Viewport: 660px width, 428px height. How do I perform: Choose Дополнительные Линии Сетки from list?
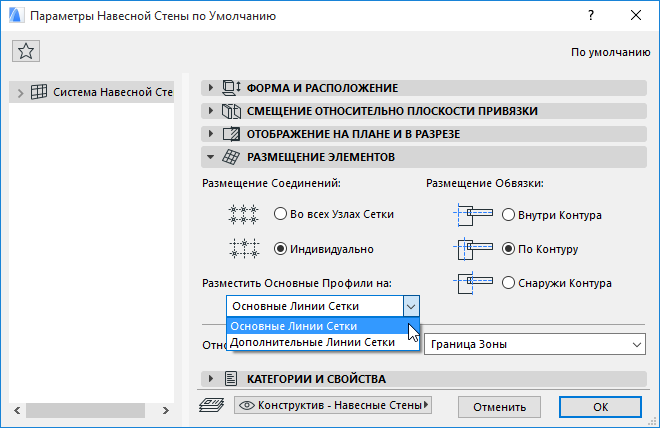[x=311, y=342]
